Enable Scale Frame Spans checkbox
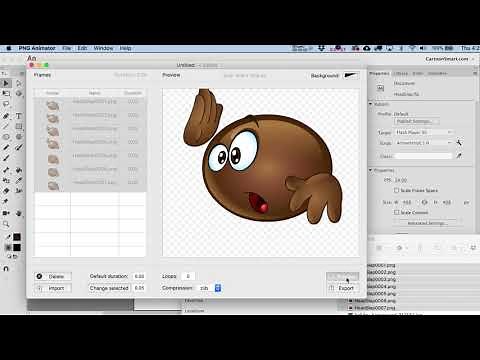This screenshot has width=480, height=360. (396, 190)
